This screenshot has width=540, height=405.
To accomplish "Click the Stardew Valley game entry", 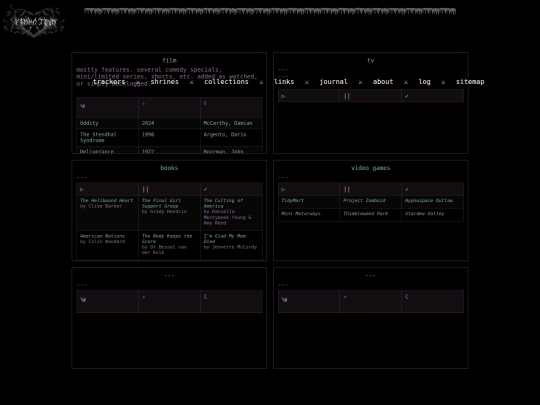I will coord(424,214).
